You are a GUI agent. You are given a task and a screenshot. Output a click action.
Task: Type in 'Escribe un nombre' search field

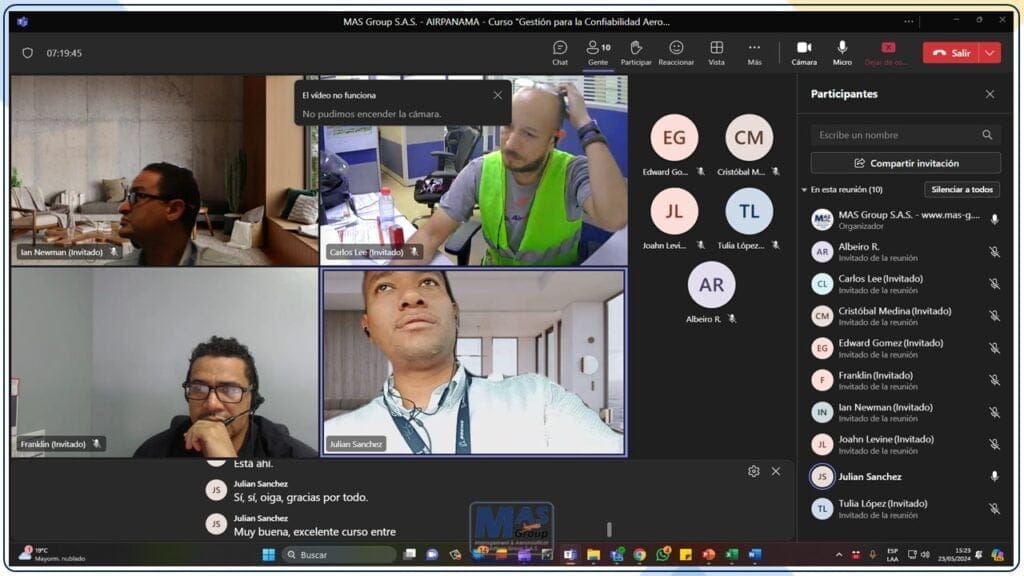pos(895,135)
